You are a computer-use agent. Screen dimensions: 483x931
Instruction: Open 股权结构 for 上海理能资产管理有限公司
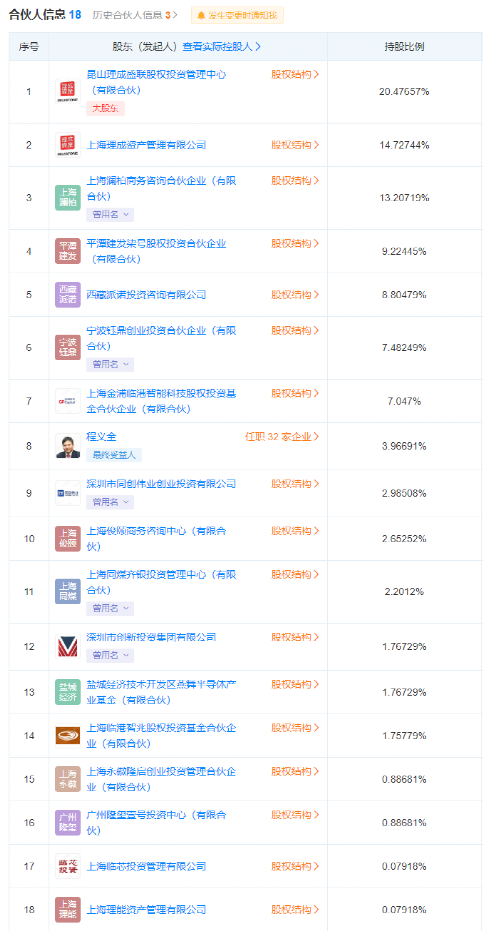(x=295, y=910)
